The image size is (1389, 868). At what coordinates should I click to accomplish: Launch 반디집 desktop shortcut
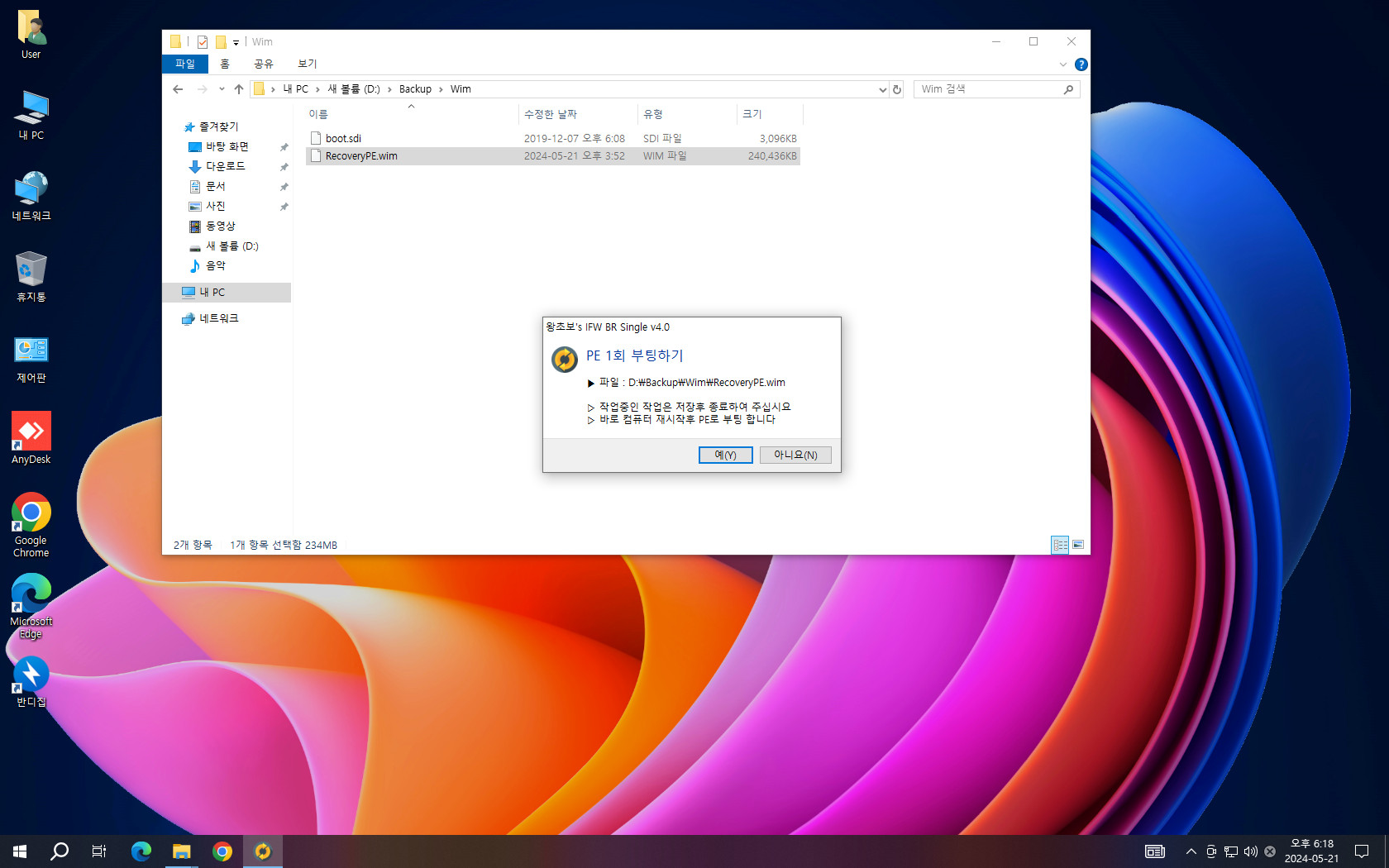pyautogui.click(x=31, y=683)
